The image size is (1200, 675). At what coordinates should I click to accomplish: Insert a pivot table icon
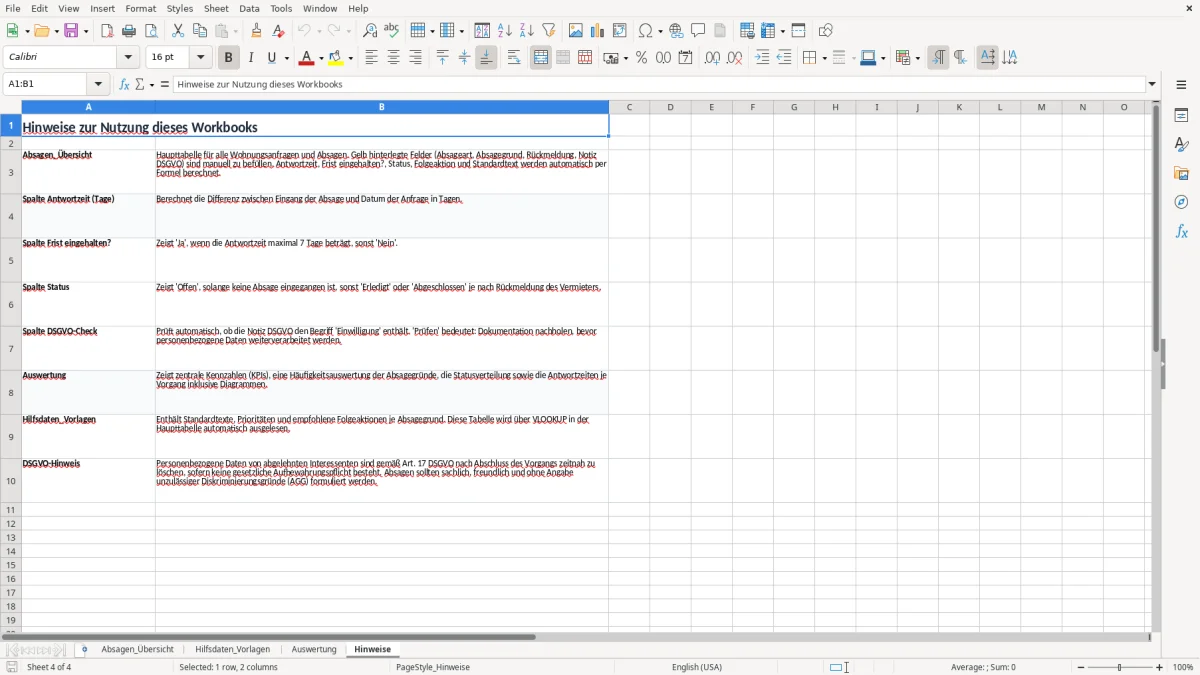pos(620,31)
